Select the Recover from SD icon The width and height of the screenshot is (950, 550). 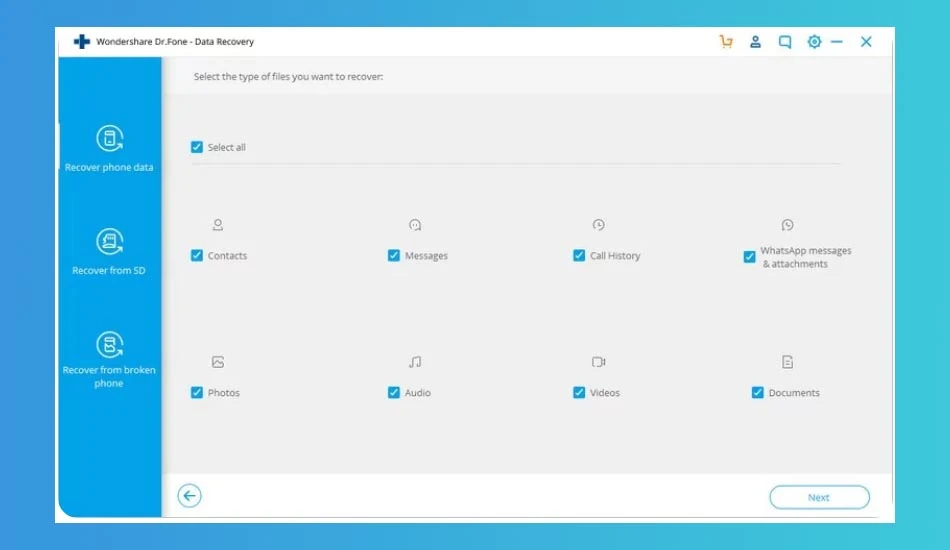pyautogui.click(x=110, y=242)
